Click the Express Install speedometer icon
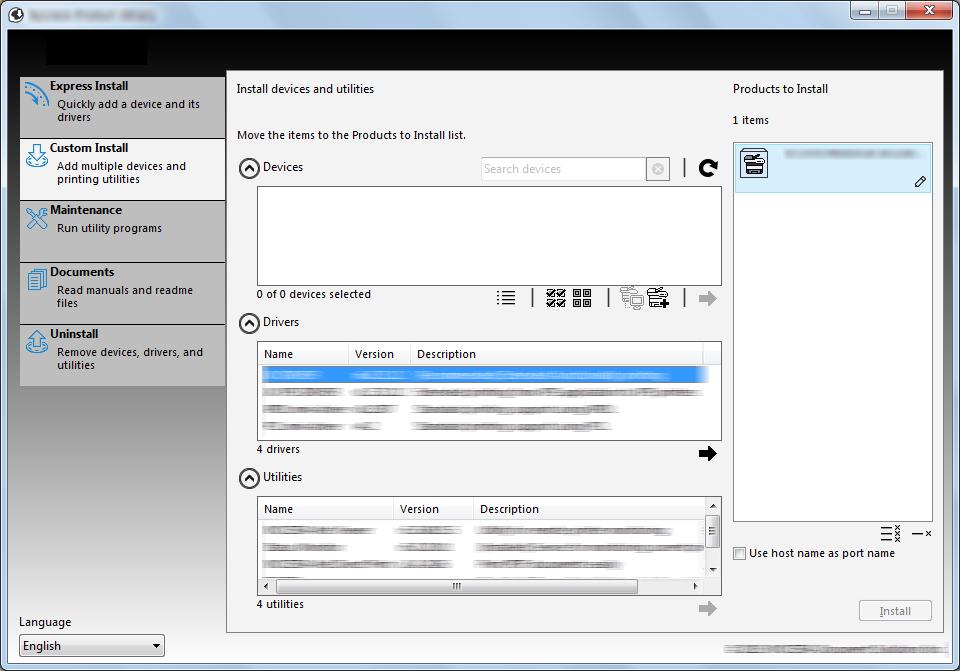 (36, 95)
